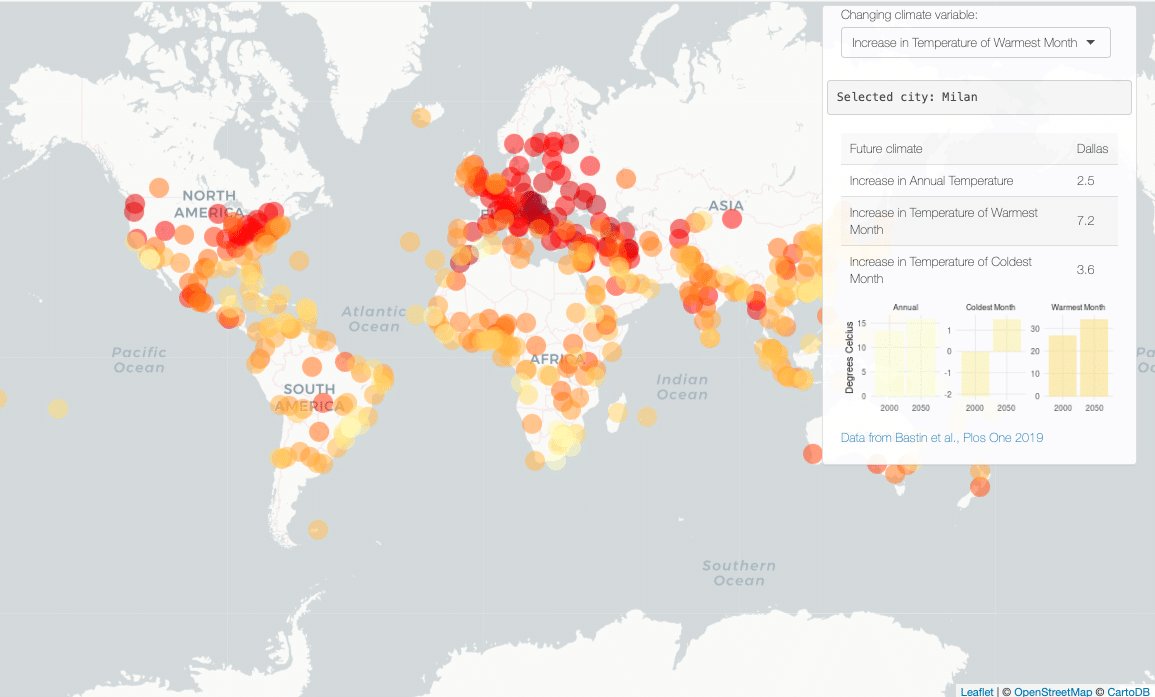Open the Data from Bastin et al. link

point(941,438)
